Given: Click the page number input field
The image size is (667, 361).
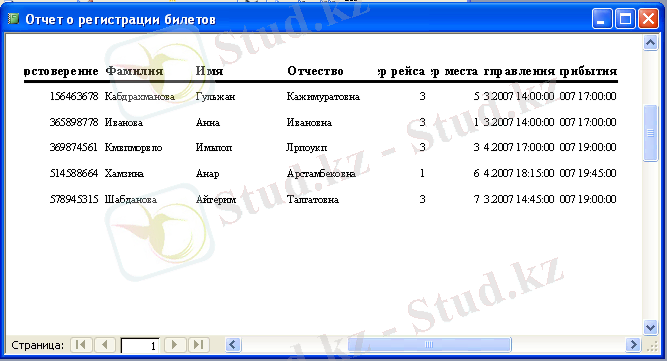Looking at the screenshot, I should (140, 345).
